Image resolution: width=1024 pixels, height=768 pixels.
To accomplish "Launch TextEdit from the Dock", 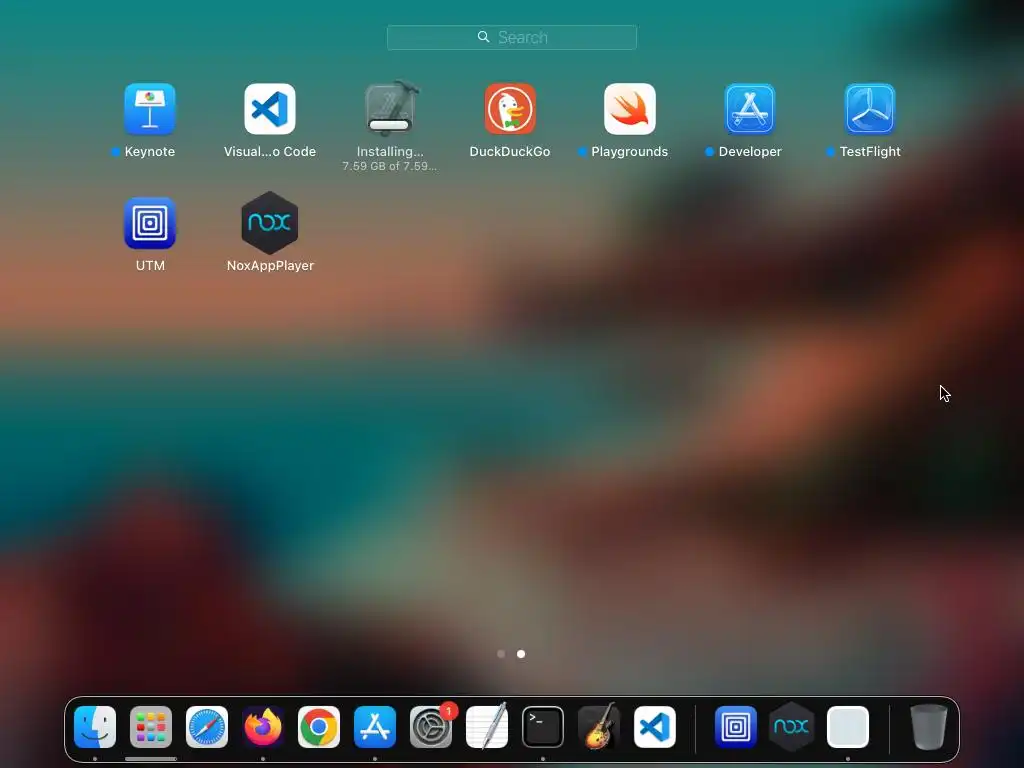I will (x=487, y=727).
